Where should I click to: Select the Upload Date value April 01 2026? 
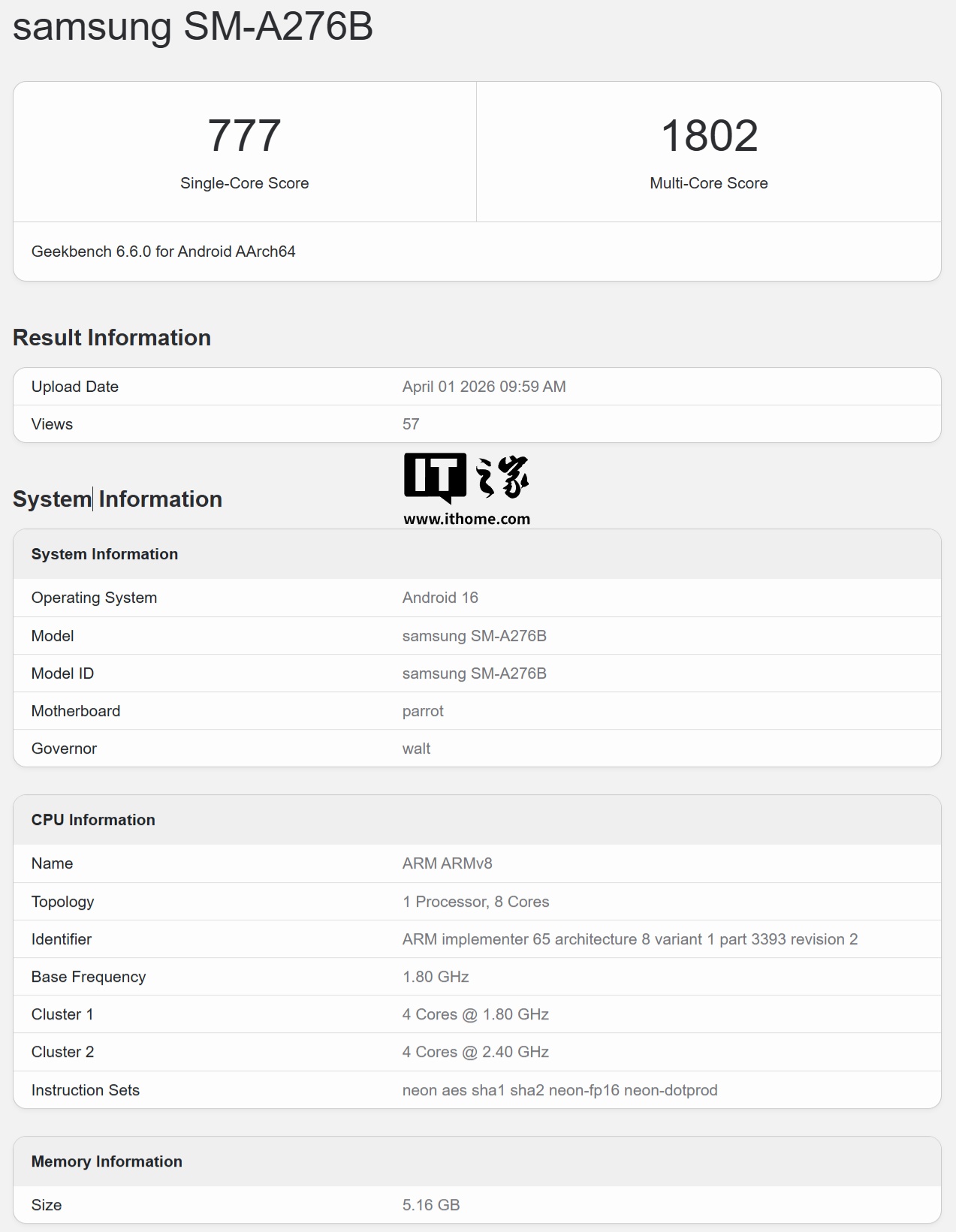point(484,387)
